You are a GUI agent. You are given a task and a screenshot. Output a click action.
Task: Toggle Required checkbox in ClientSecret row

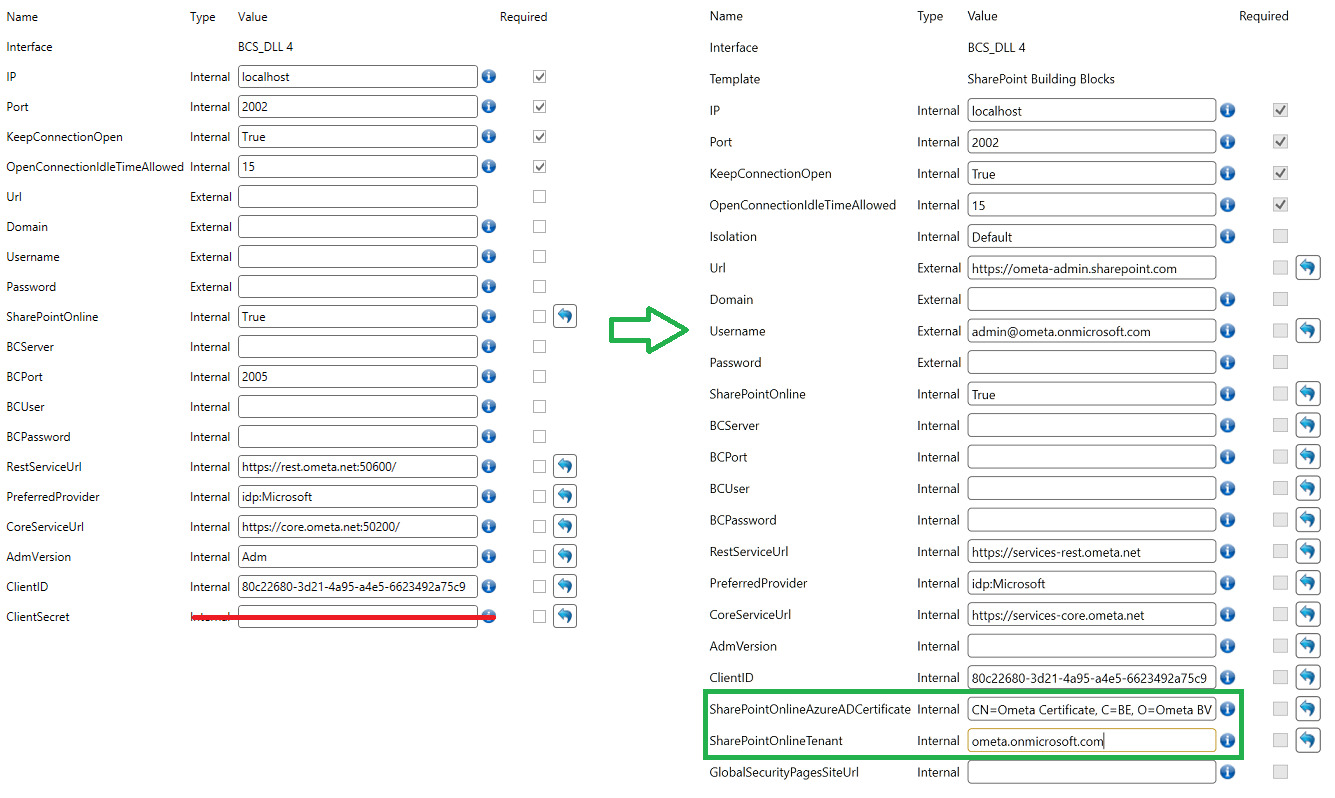click(x=540, y=616)
